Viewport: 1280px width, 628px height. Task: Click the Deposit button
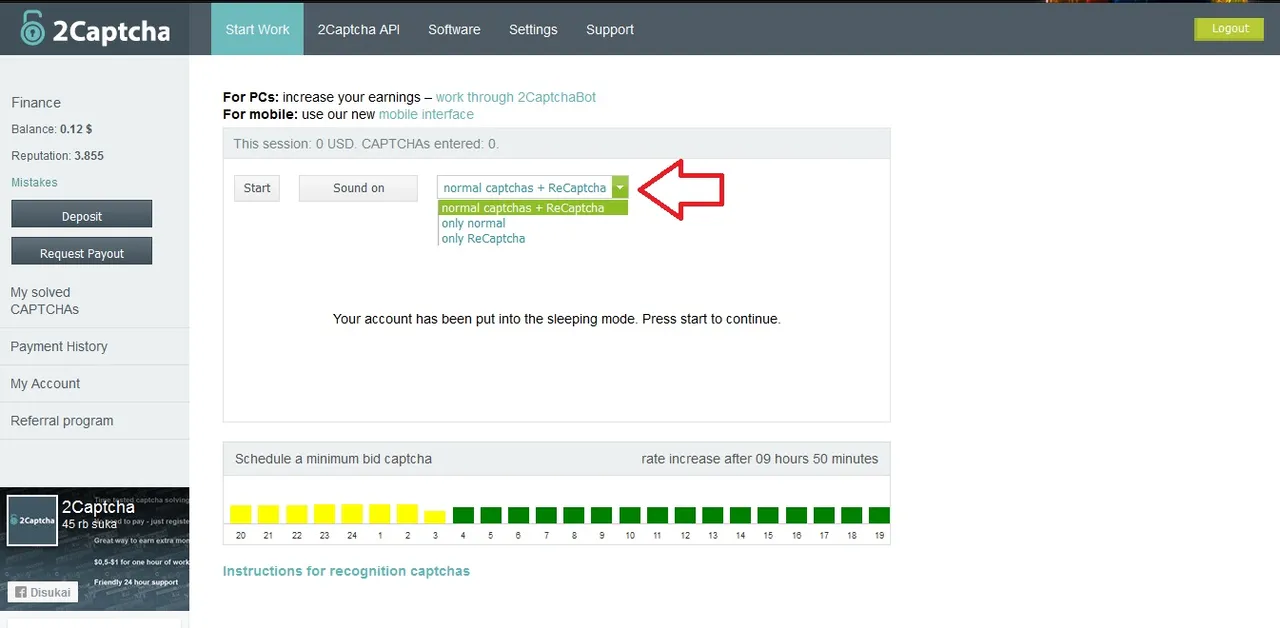[82, 214]
